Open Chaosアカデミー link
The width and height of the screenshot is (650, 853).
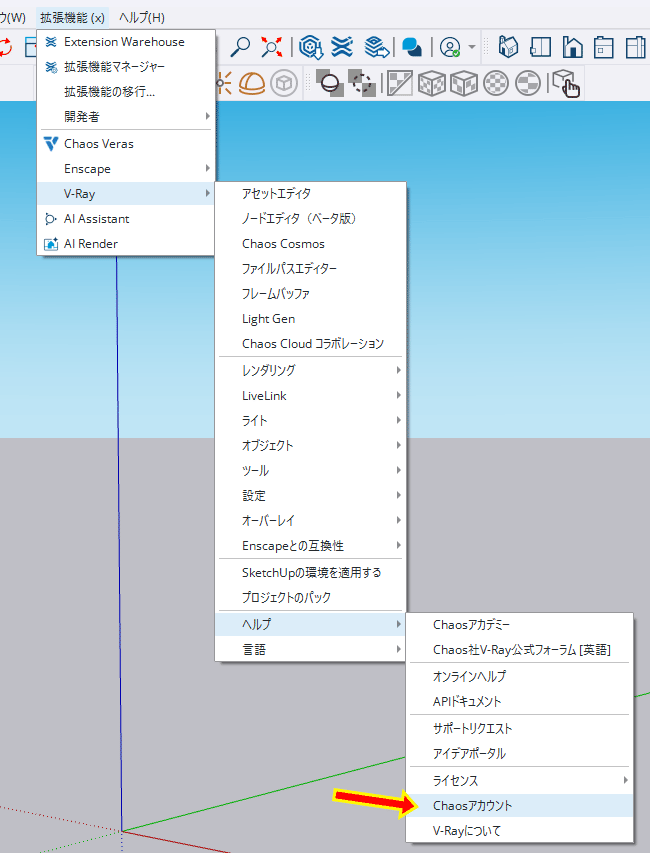520,625
